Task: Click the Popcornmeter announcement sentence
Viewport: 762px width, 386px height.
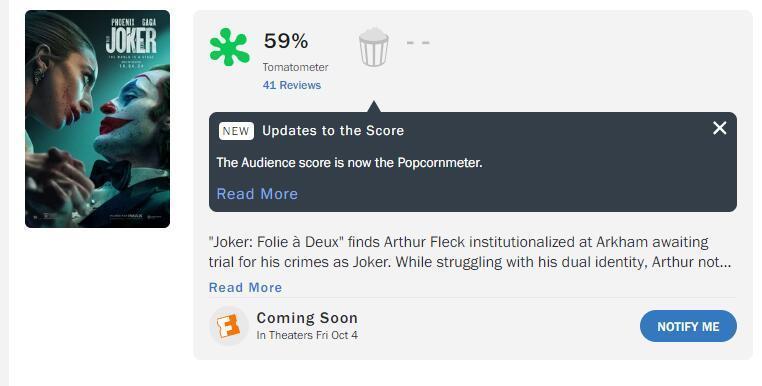Action: (x=349, y=162)
